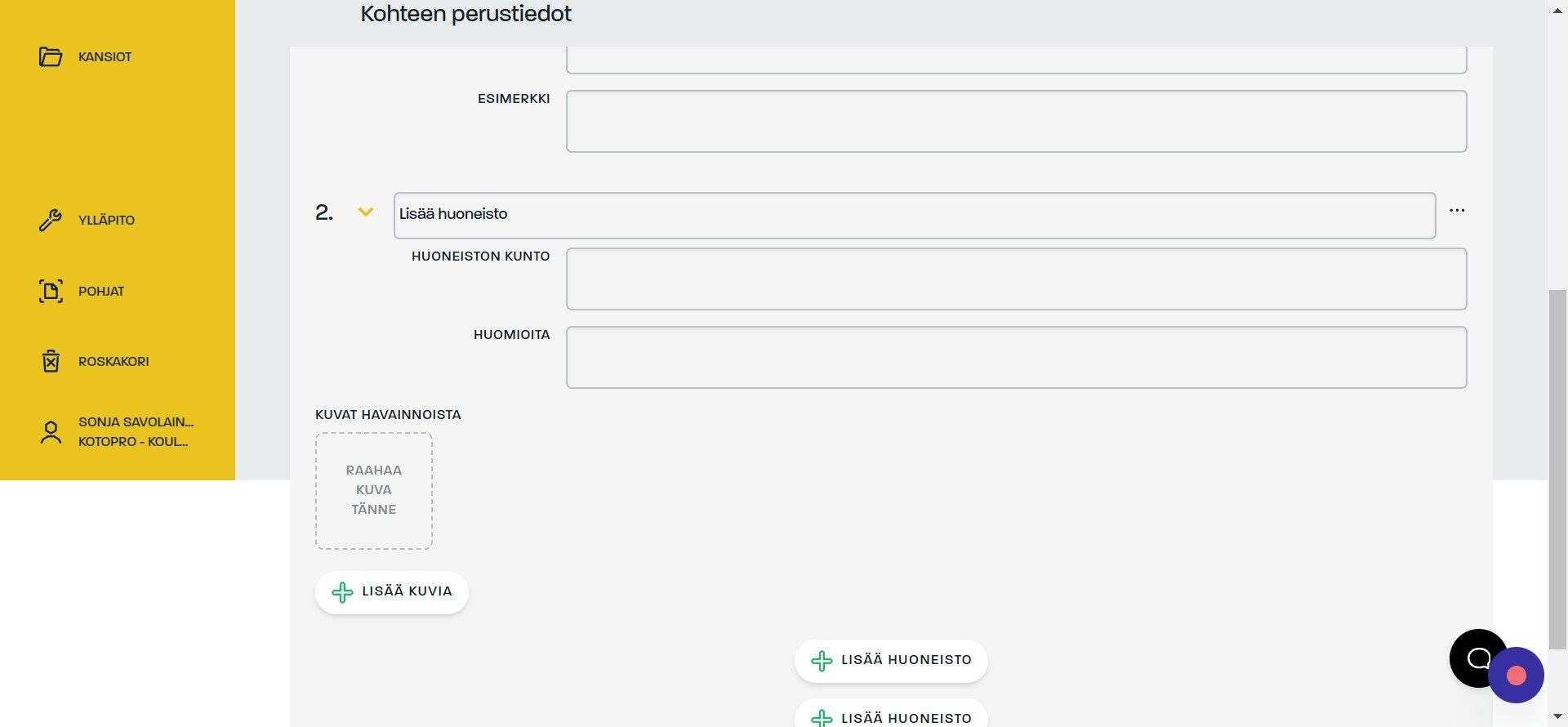
Task: Open three-dot menu for section 2
Action: point(1457,211)
